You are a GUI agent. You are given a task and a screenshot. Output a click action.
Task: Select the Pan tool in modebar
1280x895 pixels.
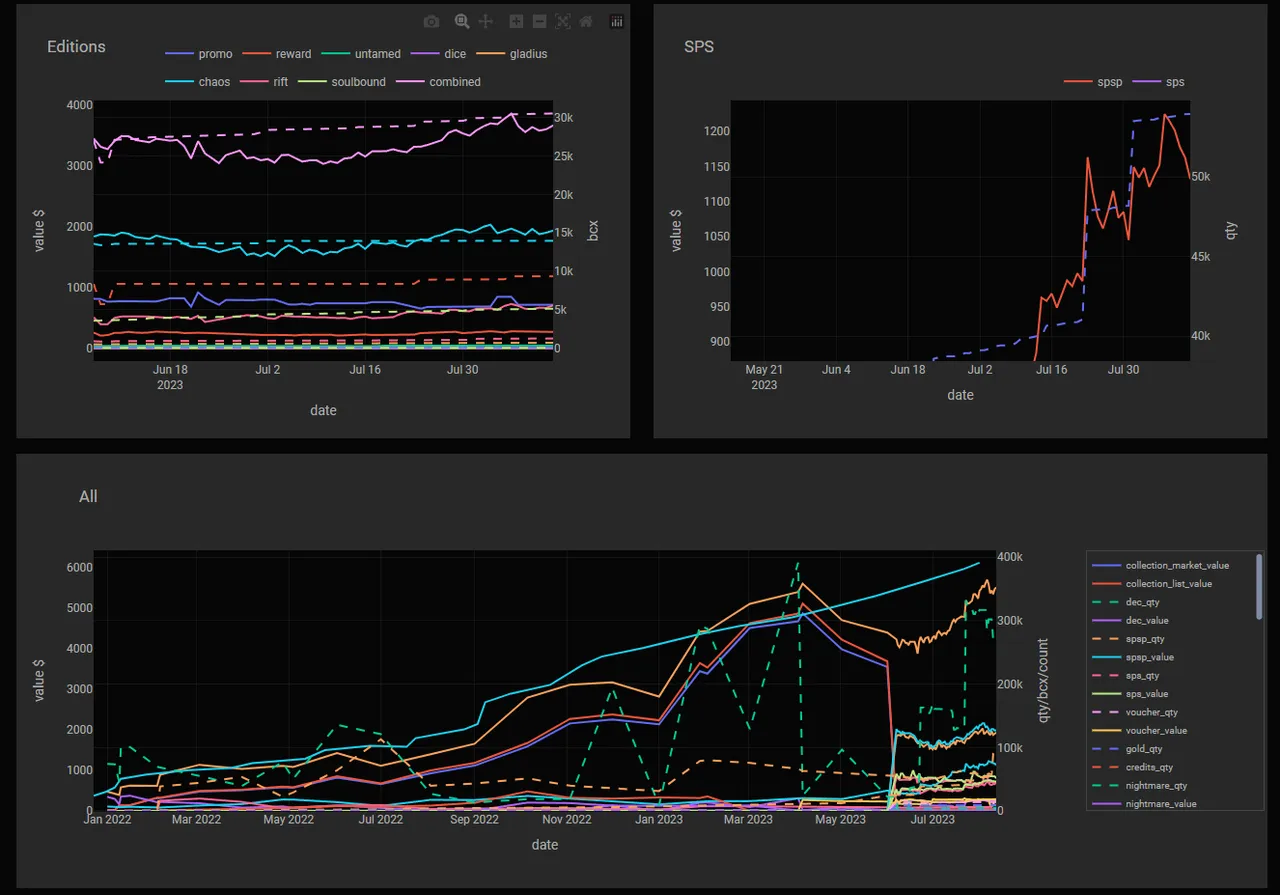(486, 21)
